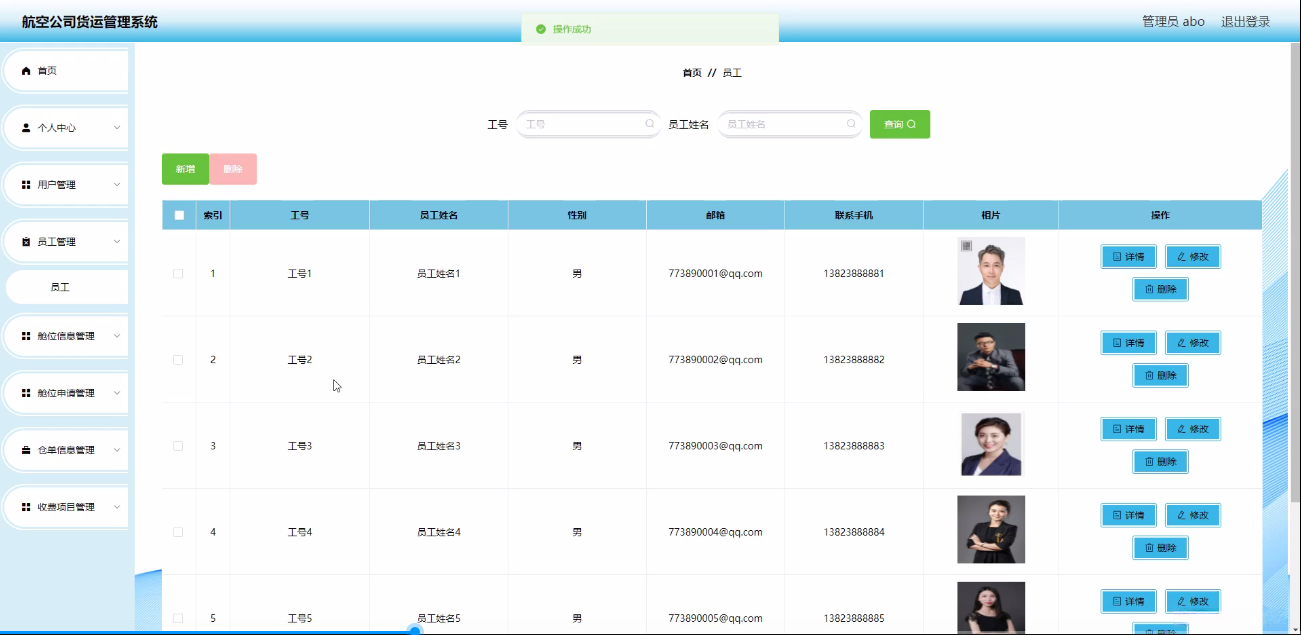Viewport: 1301px width, 635px height.
Task: Click 管理员 abo account label
Action: 1173,21
